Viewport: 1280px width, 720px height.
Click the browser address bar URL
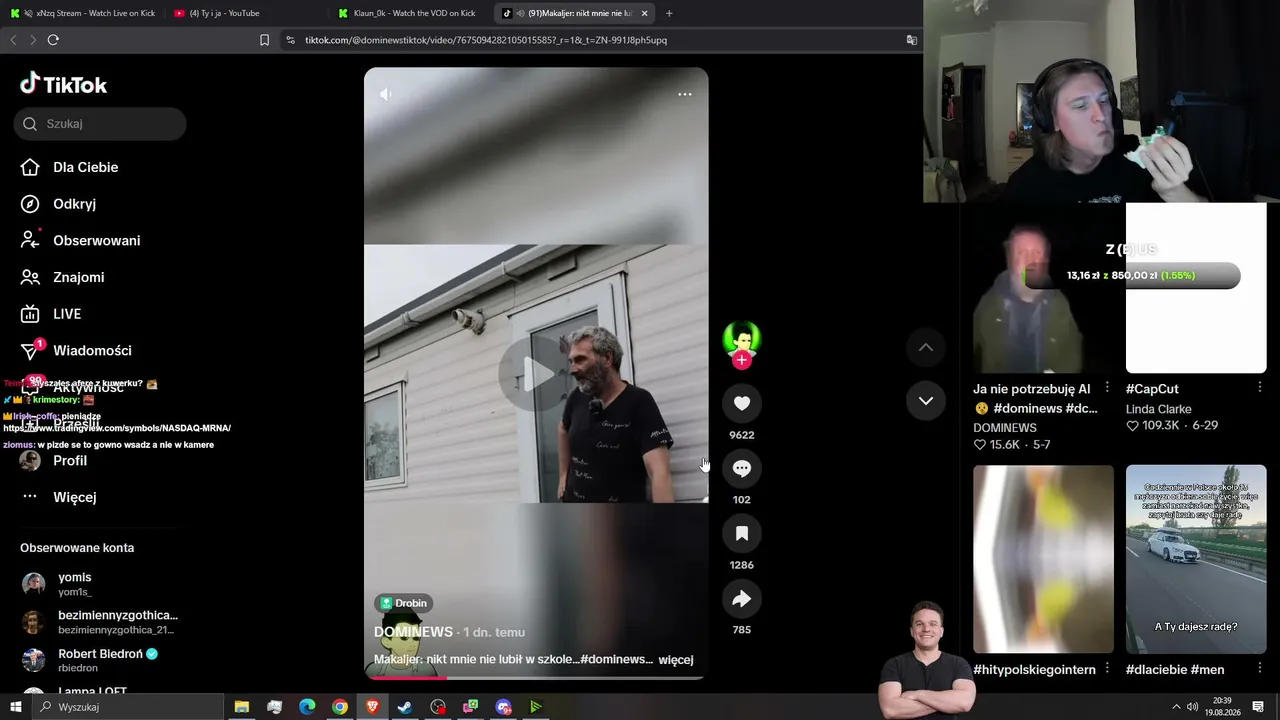pos(486,40)
